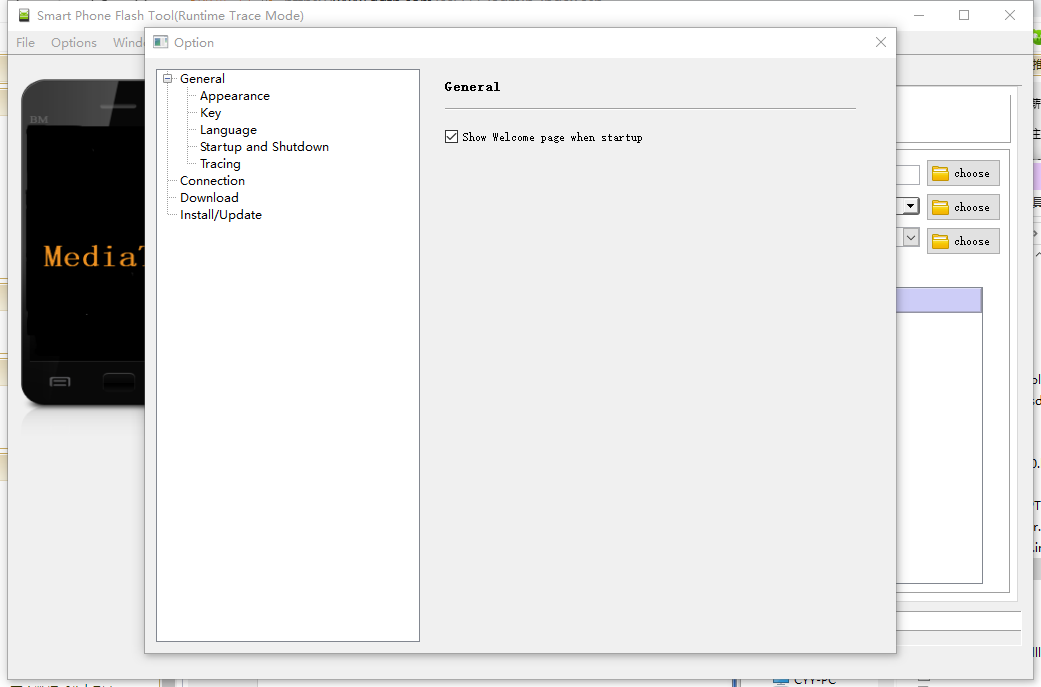Open the Appearance settings page
1041x687 pixels.
click(234, 96)
